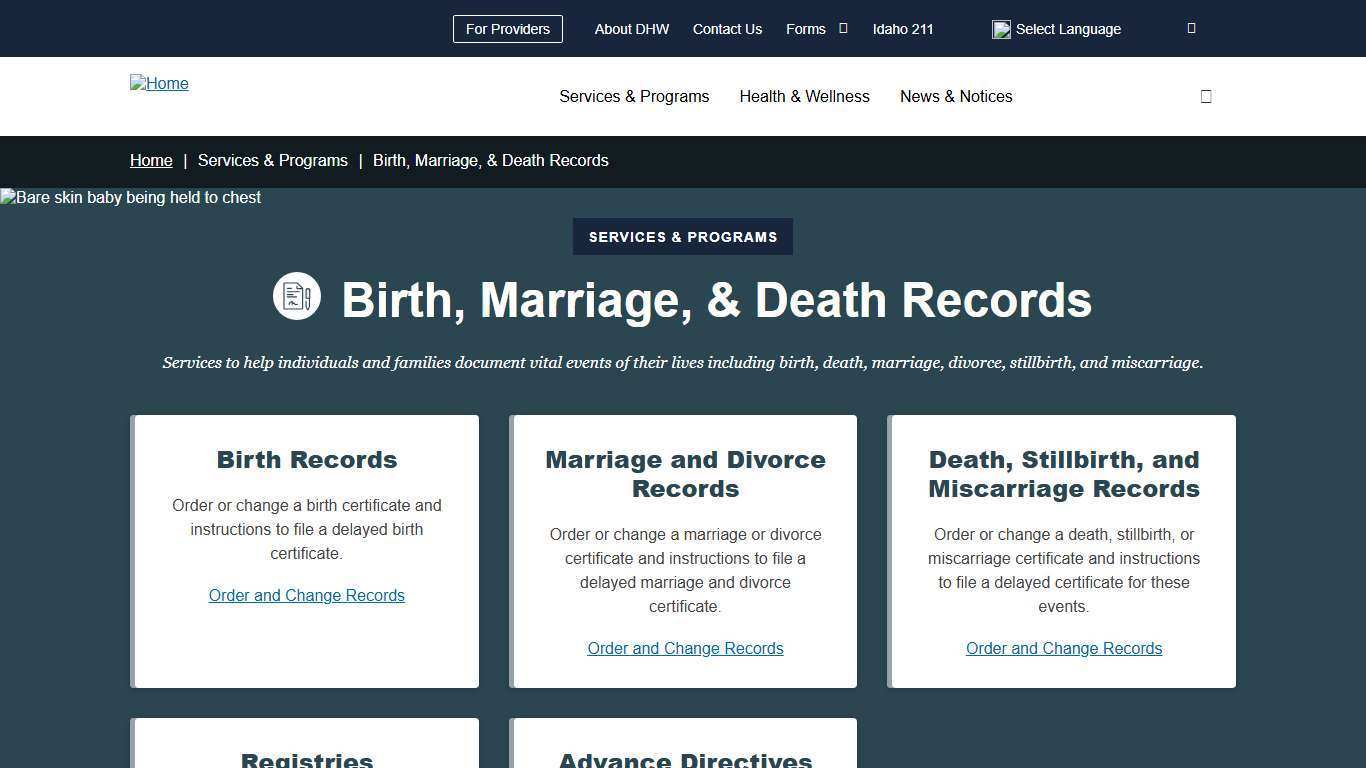Click the Services & Programs breadcrumb
Screen dimensions: 1366x768
tap(272, 160)
